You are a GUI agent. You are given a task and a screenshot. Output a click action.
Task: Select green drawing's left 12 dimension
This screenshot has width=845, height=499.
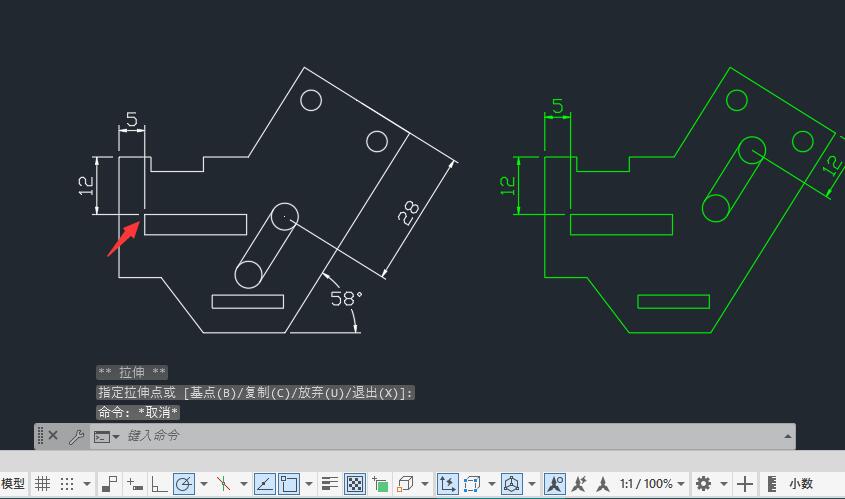507,185
